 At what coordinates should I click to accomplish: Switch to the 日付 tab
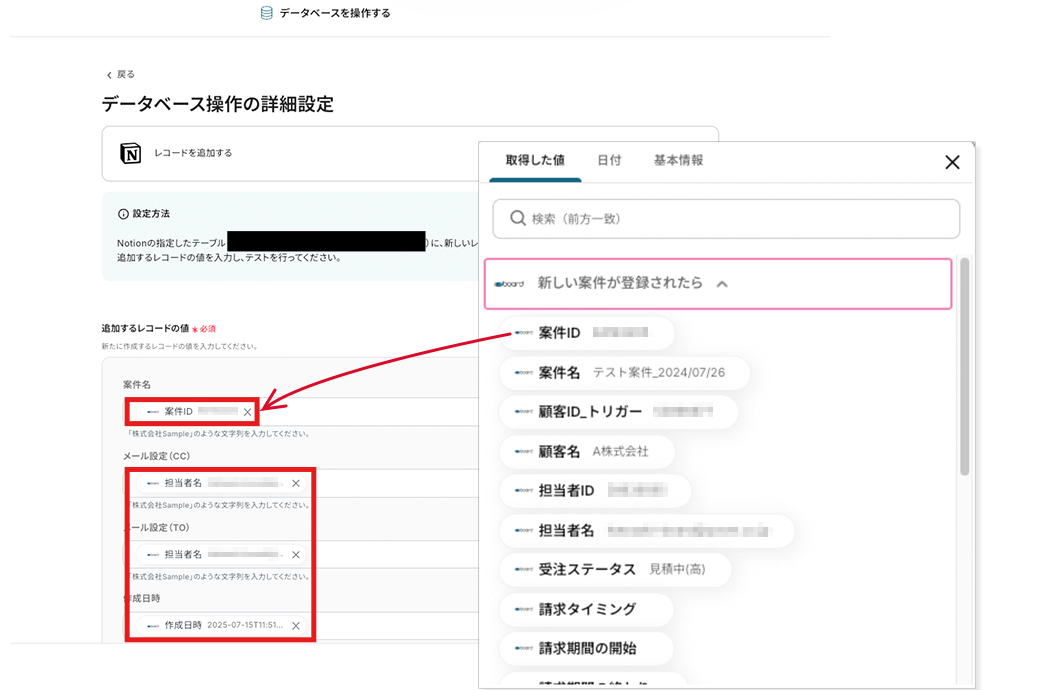point(609,160)
